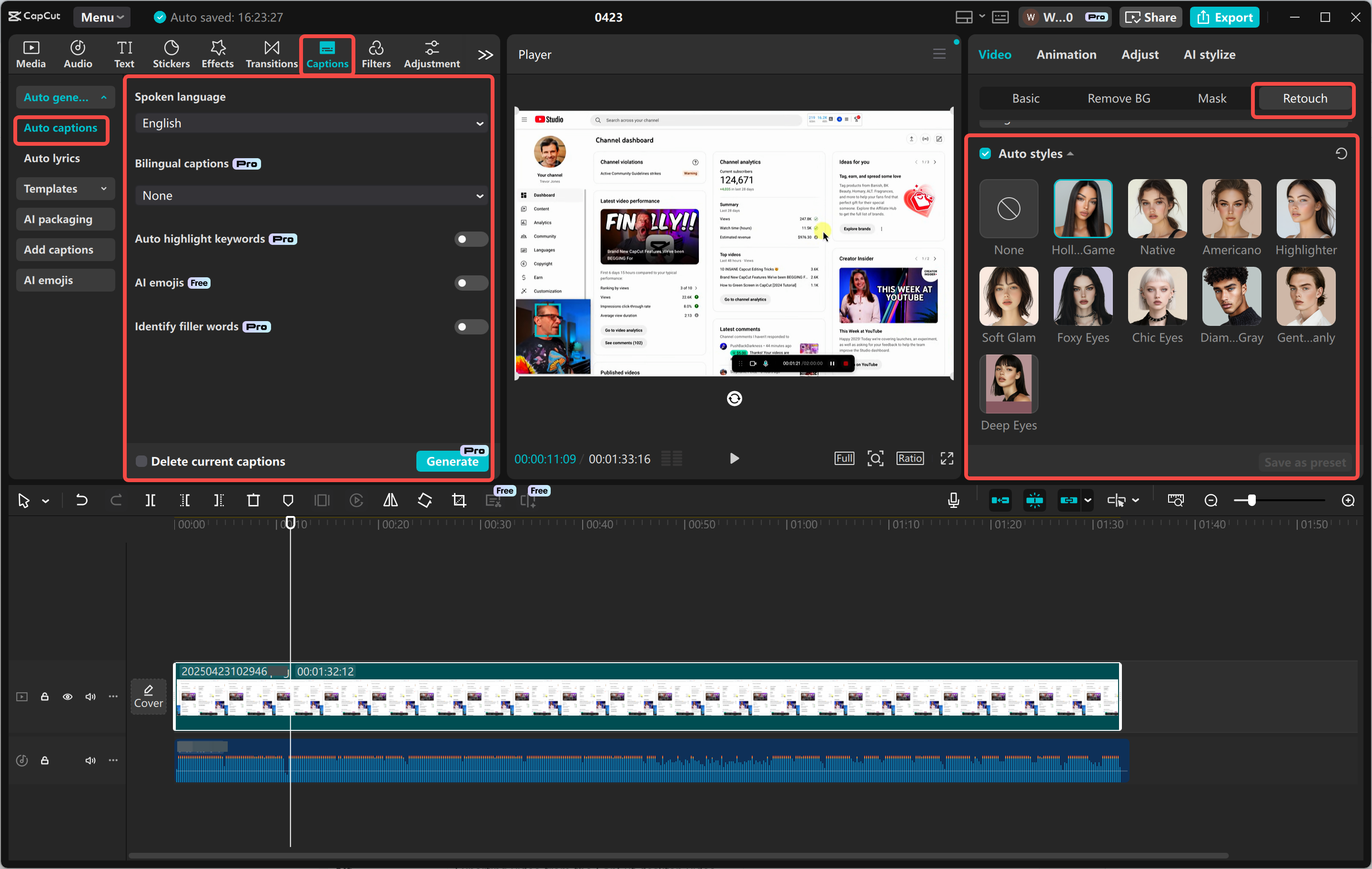
Task: Open the Menu in the top bar
Action: [101, 17]
